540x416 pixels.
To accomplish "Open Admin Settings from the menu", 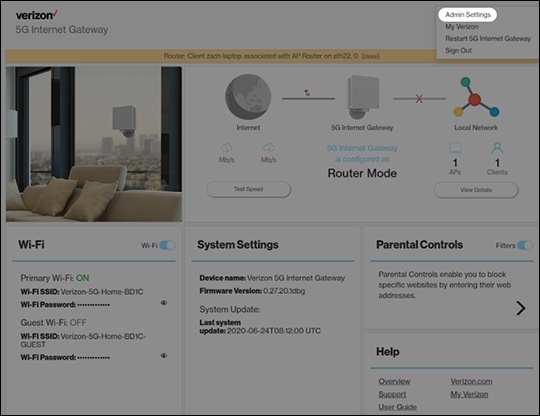I will coord(468,15).
